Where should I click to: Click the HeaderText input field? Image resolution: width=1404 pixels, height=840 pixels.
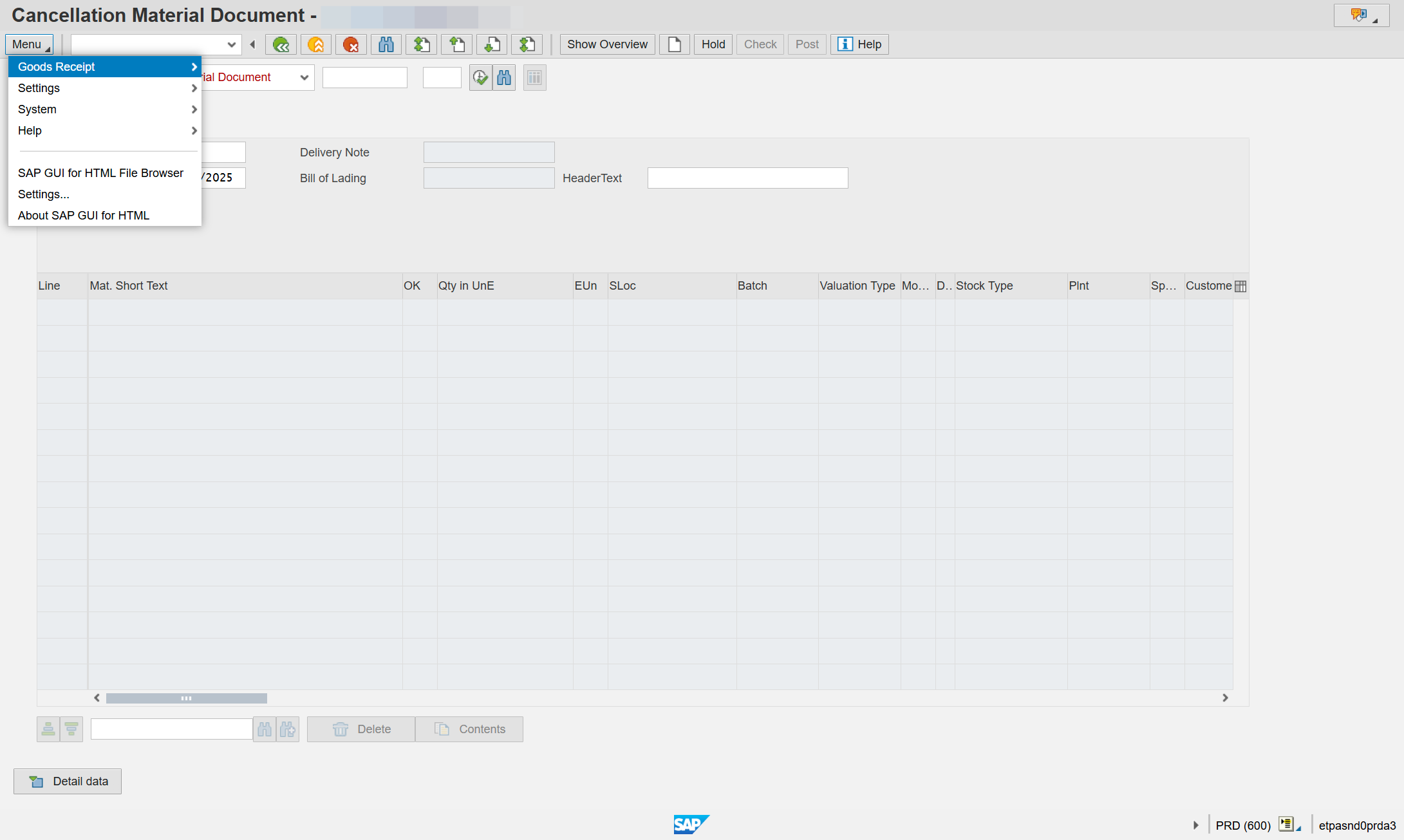point(748,178)
